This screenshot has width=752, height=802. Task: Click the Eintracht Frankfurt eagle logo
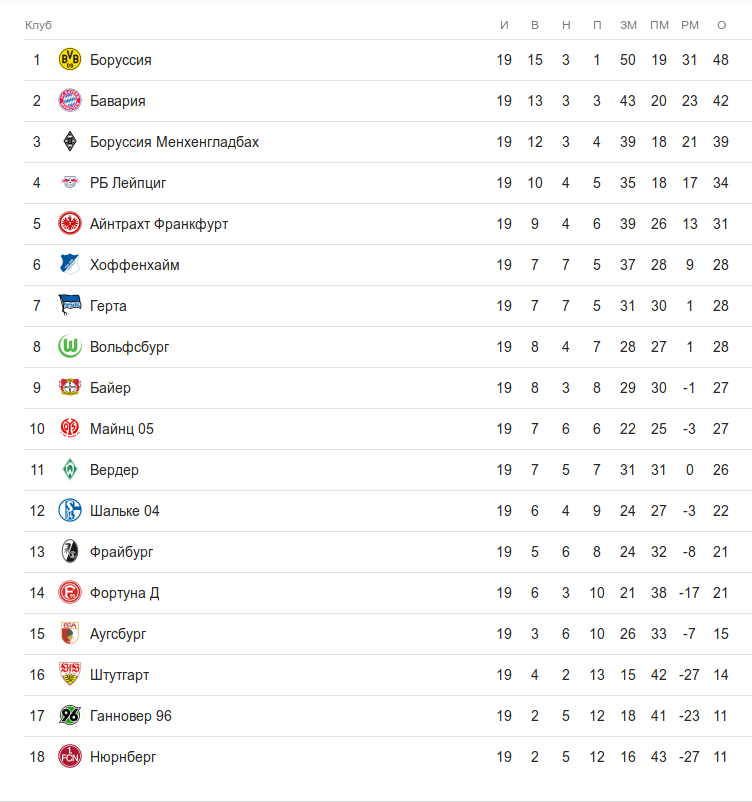[70, 224]
